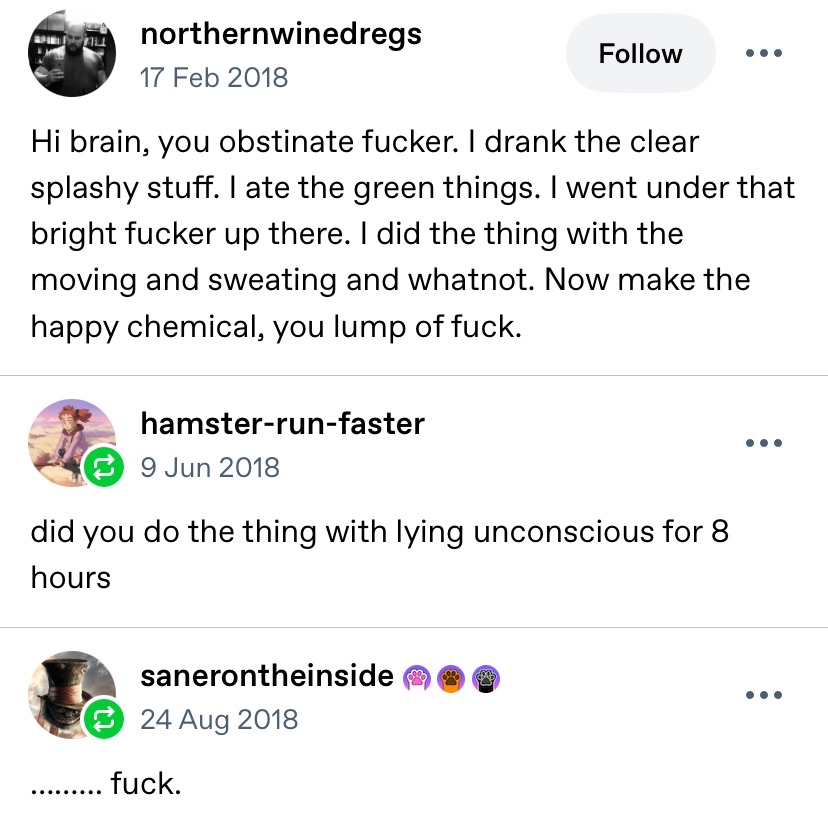Click the 9 Jun 2018 timestamp
828x828 pixels.
coord(210,467)
